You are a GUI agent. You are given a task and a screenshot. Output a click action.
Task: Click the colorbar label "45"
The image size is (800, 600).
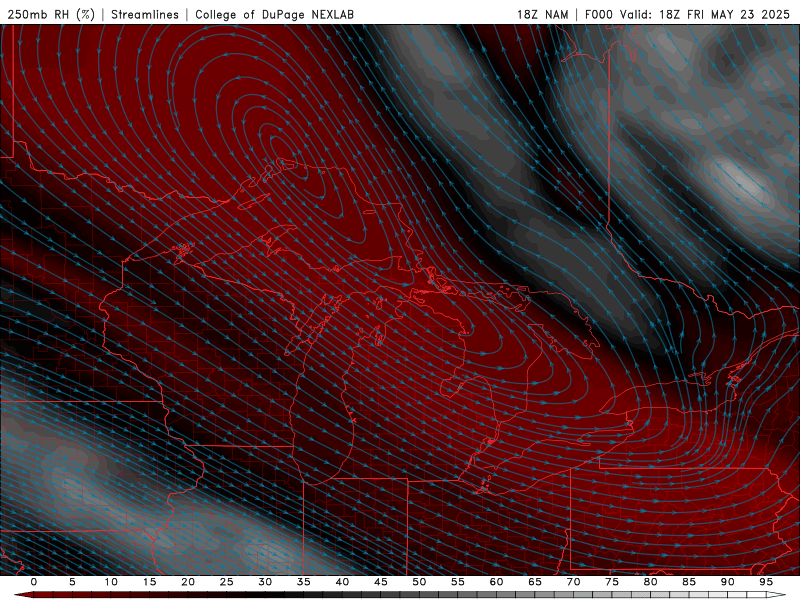coord(381,582)
